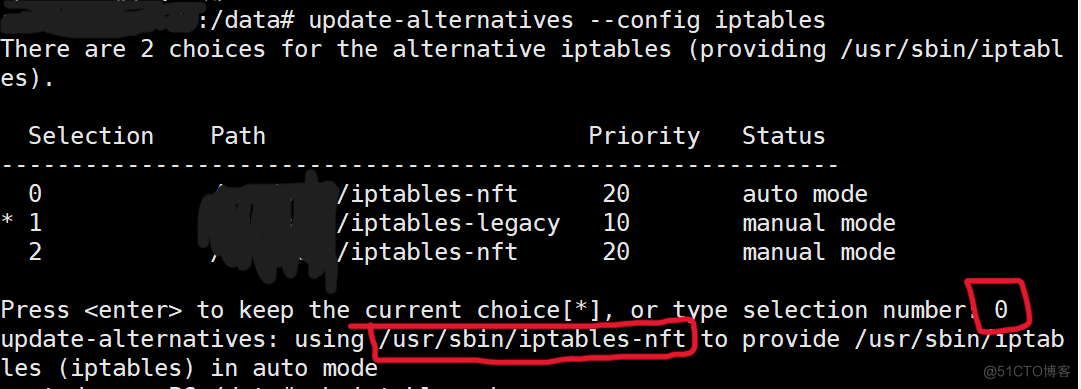Viewport: 1081px width, 389px height.
Task: Click the auto mode status text
Action: (x=805, y=194)
